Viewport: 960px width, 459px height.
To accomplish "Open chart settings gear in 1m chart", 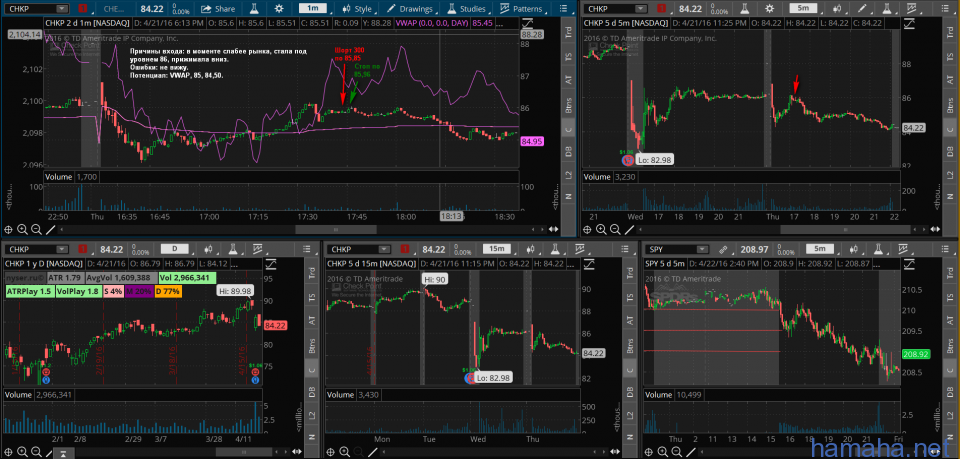I will tap(279, 9).
